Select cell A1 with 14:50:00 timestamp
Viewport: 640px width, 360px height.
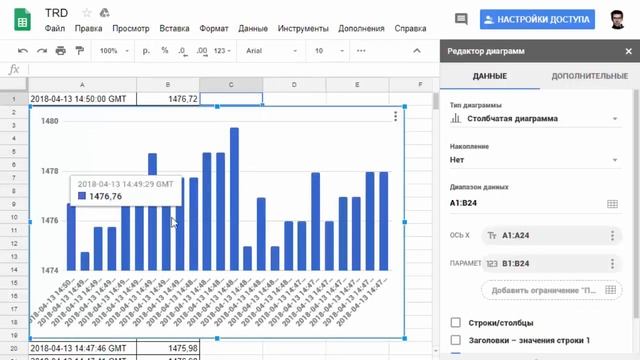[x=82, y=99]
